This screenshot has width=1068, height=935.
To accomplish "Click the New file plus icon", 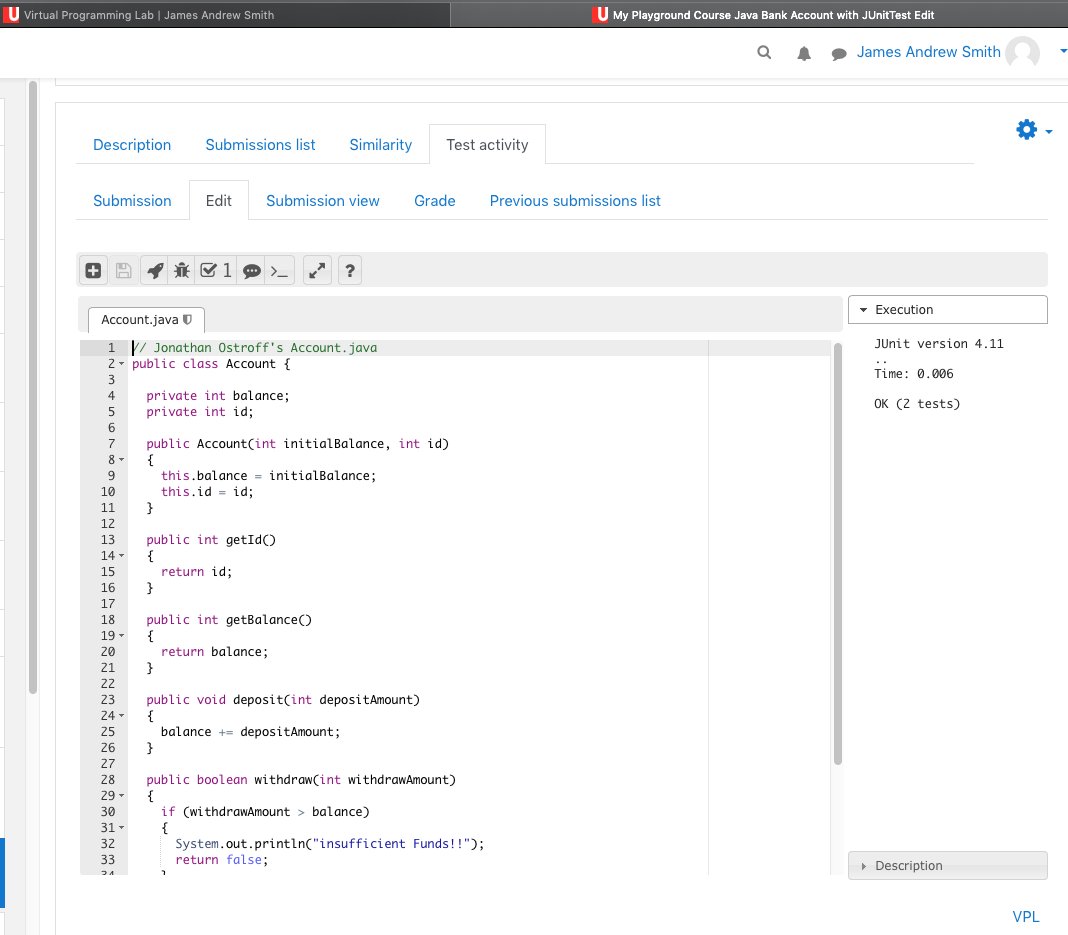I will (93, 270).
